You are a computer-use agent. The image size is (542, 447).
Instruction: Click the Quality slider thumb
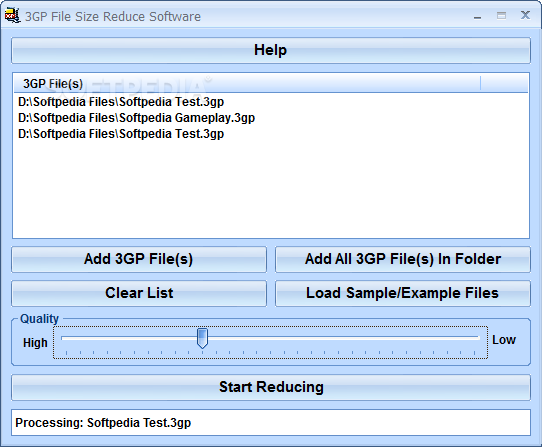coord(202,338)
